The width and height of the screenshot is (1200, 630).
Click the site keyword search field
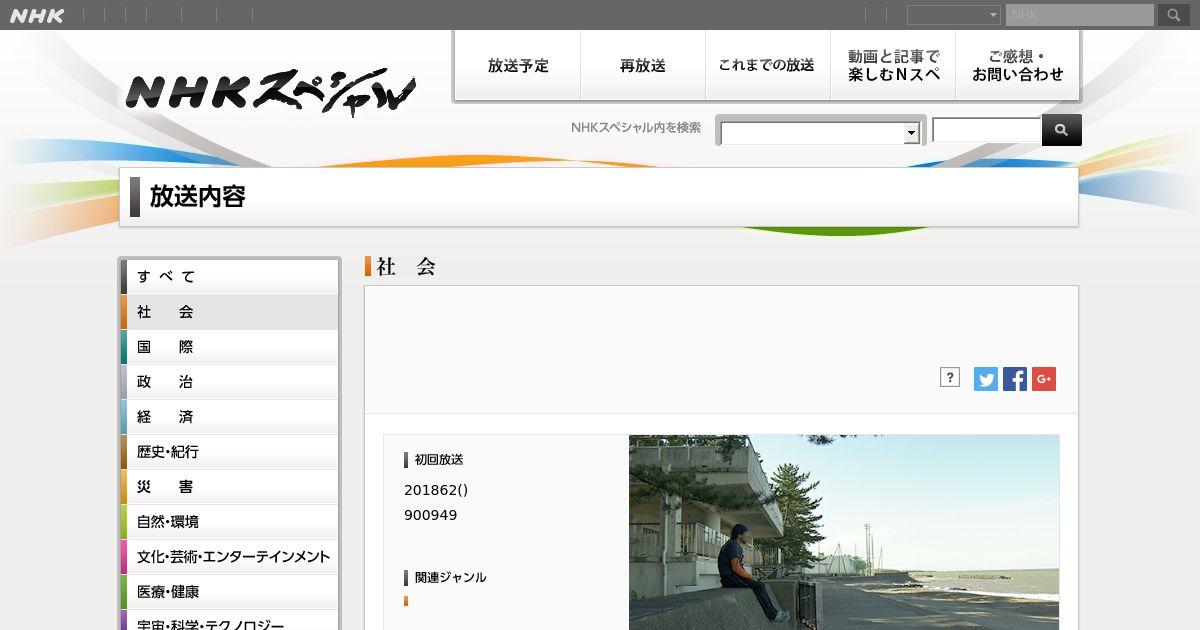[x=987, y=130]
